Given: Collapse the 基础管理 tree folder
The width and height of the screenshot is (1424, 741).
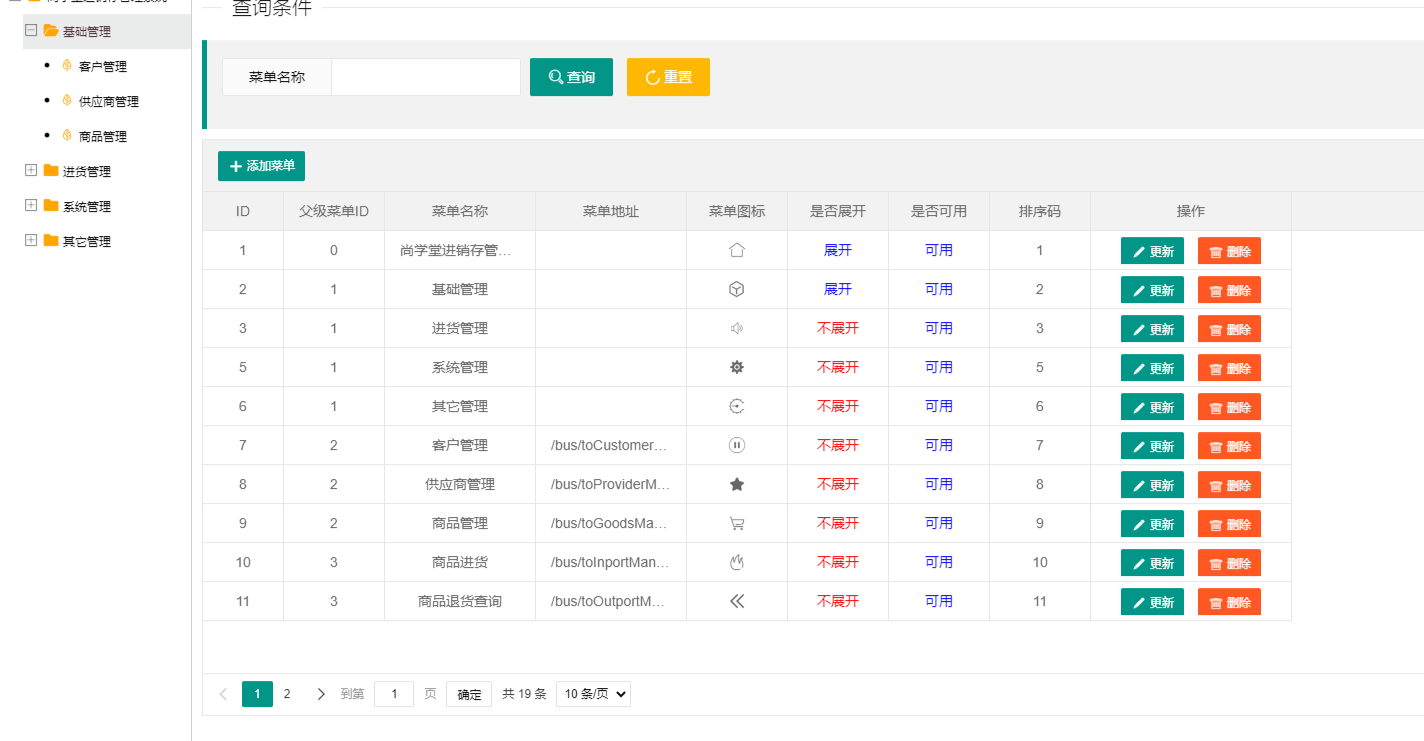Looking at the screenshot, I should 31,31.
